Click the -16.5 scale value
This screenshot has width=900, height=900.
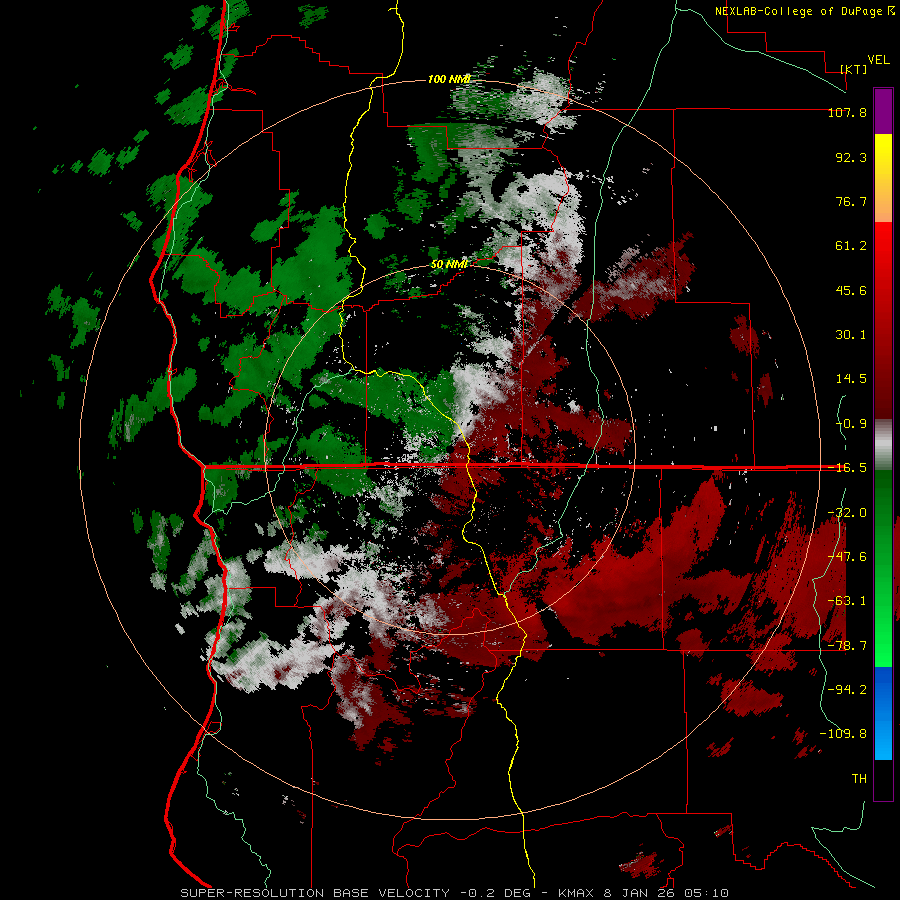tap(847, 468)
